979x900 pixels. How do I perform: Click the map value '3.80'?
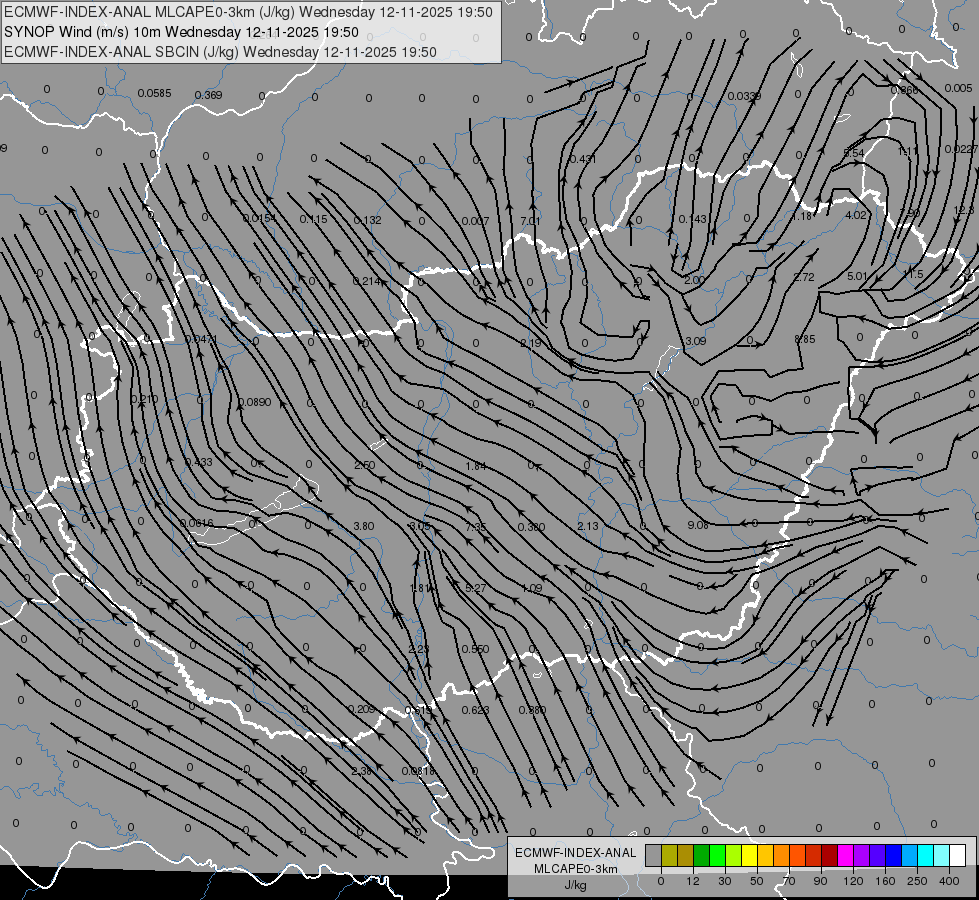tap(364, 526)
